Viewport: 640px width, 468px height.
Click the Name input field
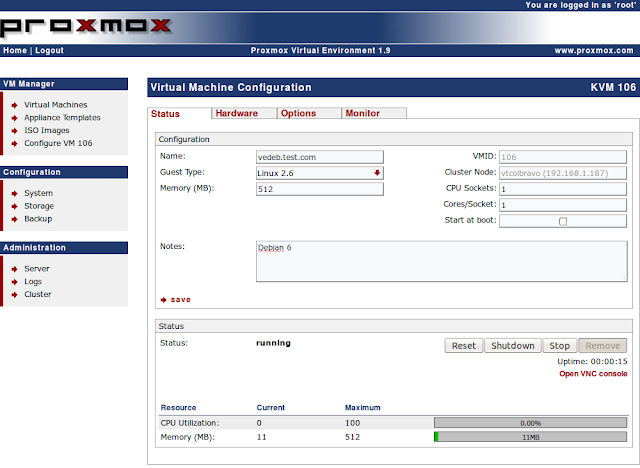(320, 157)
